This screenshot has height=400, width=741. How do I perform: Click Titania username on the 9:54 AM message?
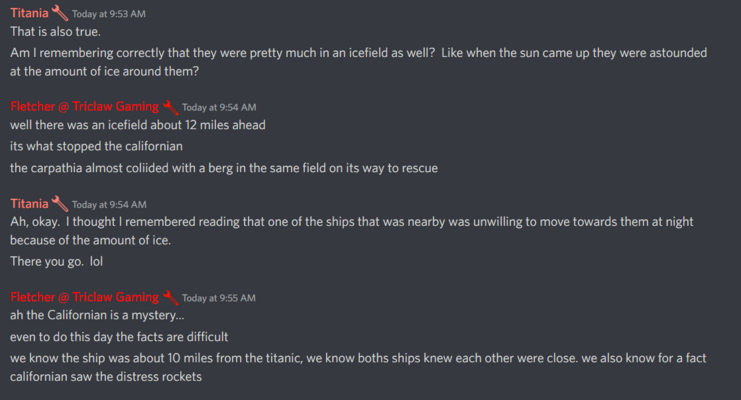(29, 203)
